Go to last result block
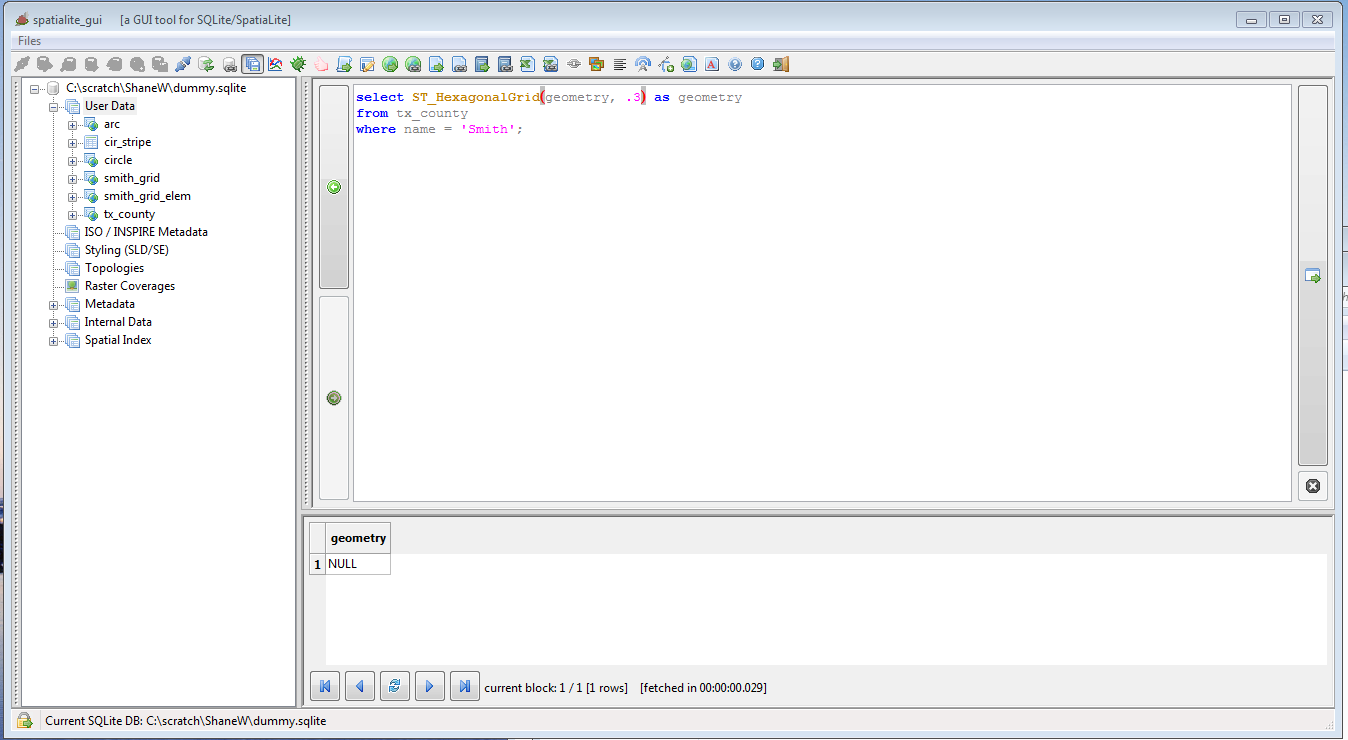1348x740 pixels. (465, 687)
